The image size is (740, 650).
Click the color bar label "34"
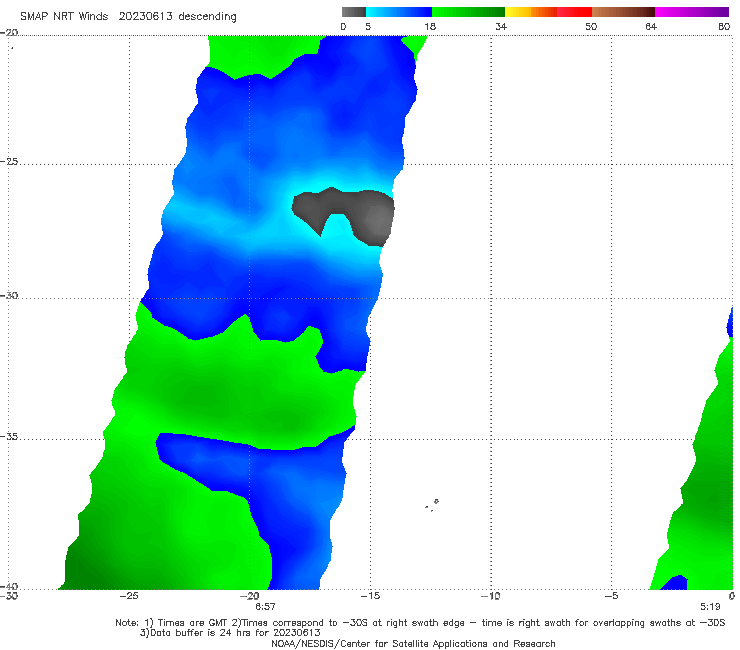pos(501,26)
